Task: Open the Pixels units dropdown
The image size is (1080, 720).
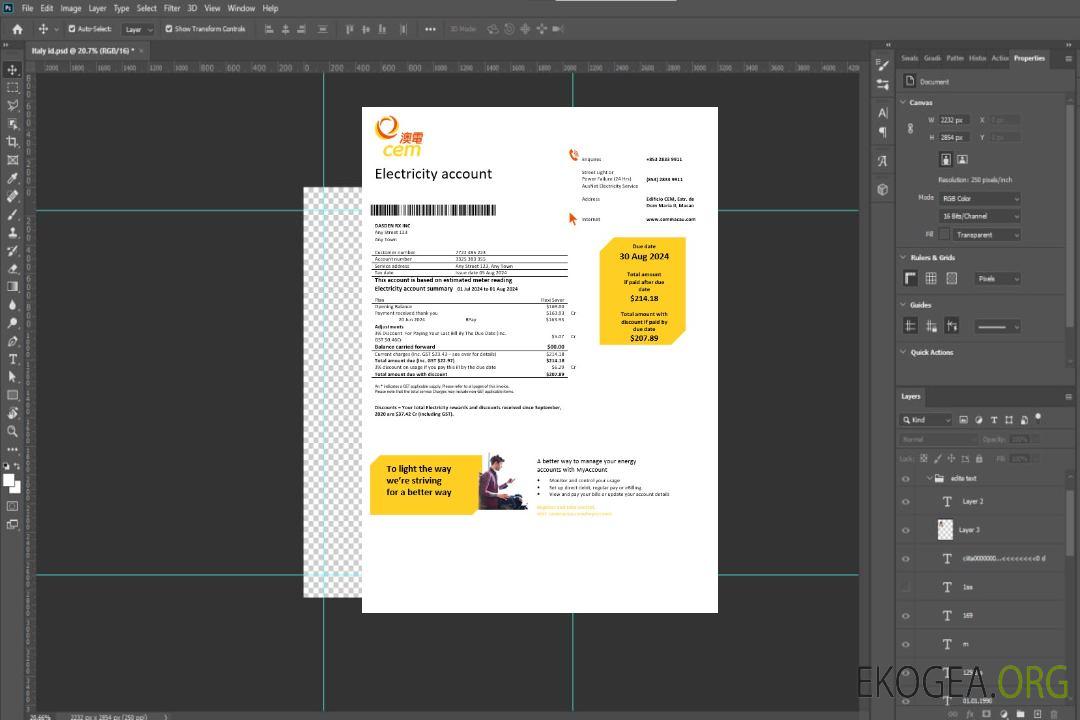Action: (997, 278)
